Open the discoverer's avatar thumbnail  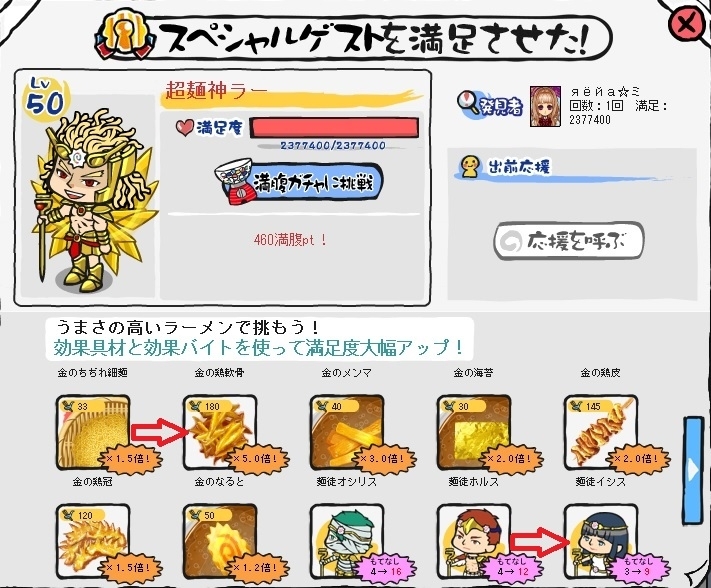click(545, 107)
